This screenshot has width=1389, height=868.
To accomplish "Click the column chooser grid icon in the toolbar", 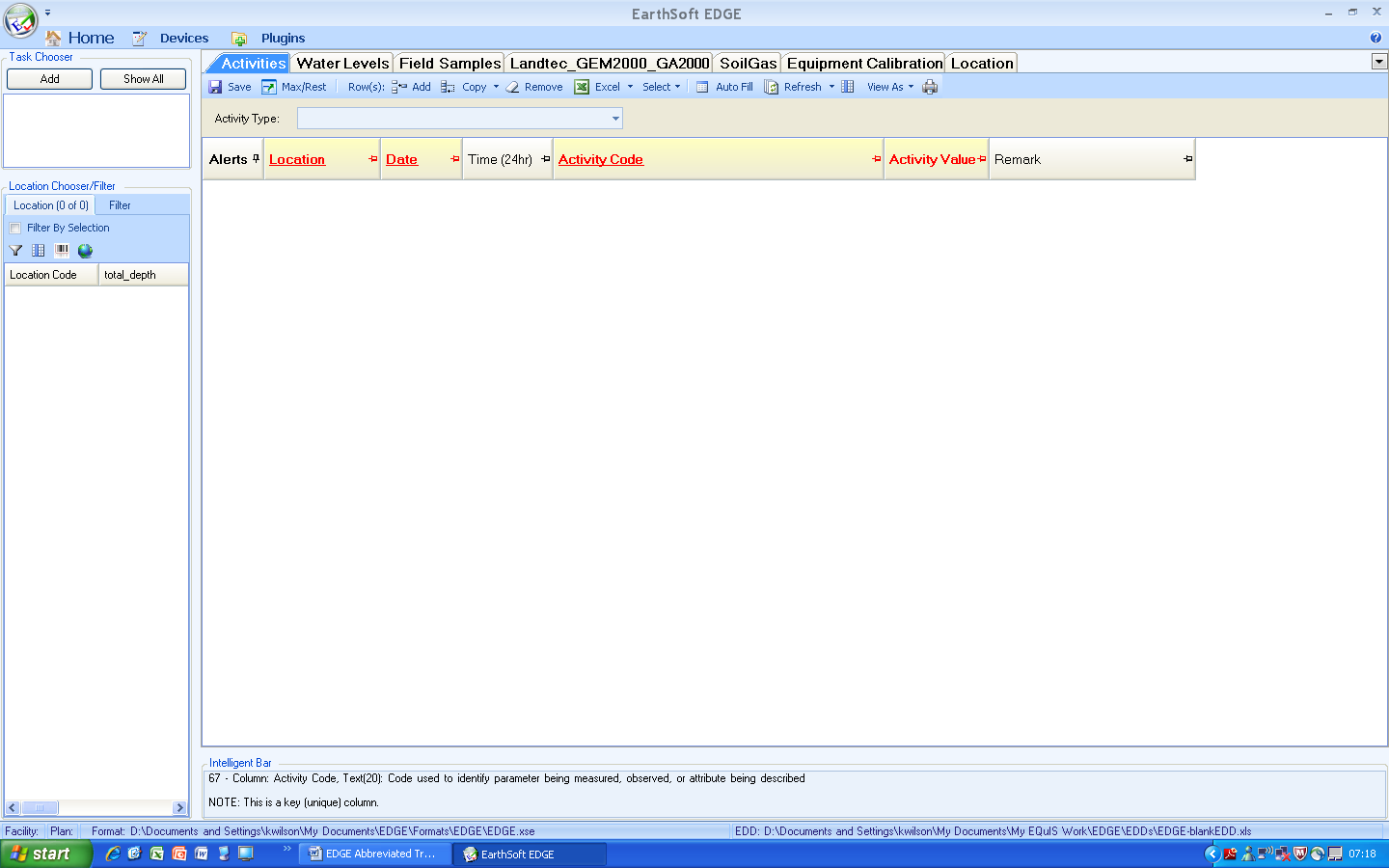I will [848, 87].
